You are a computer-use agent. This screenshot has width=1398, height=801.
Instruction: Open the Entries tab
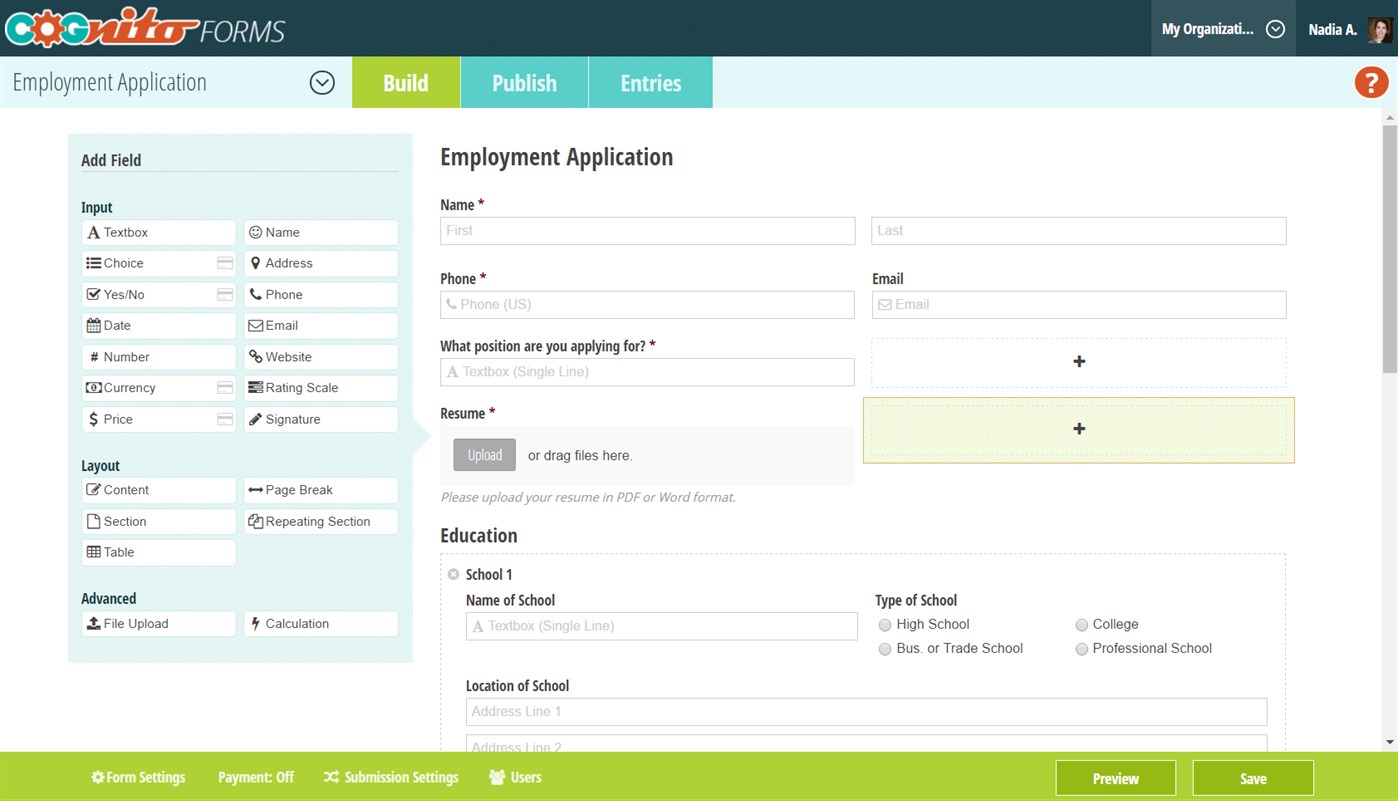[x=650, y=83]
